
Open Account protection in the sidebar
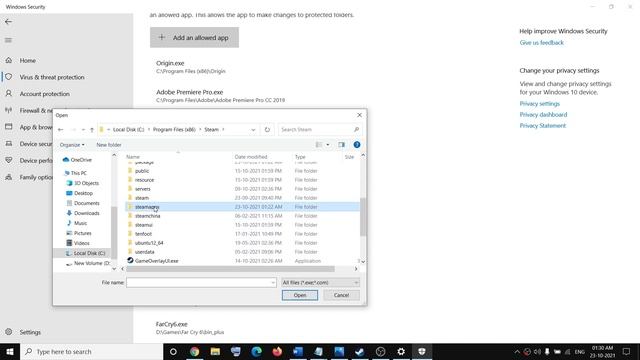pos(44,94)
